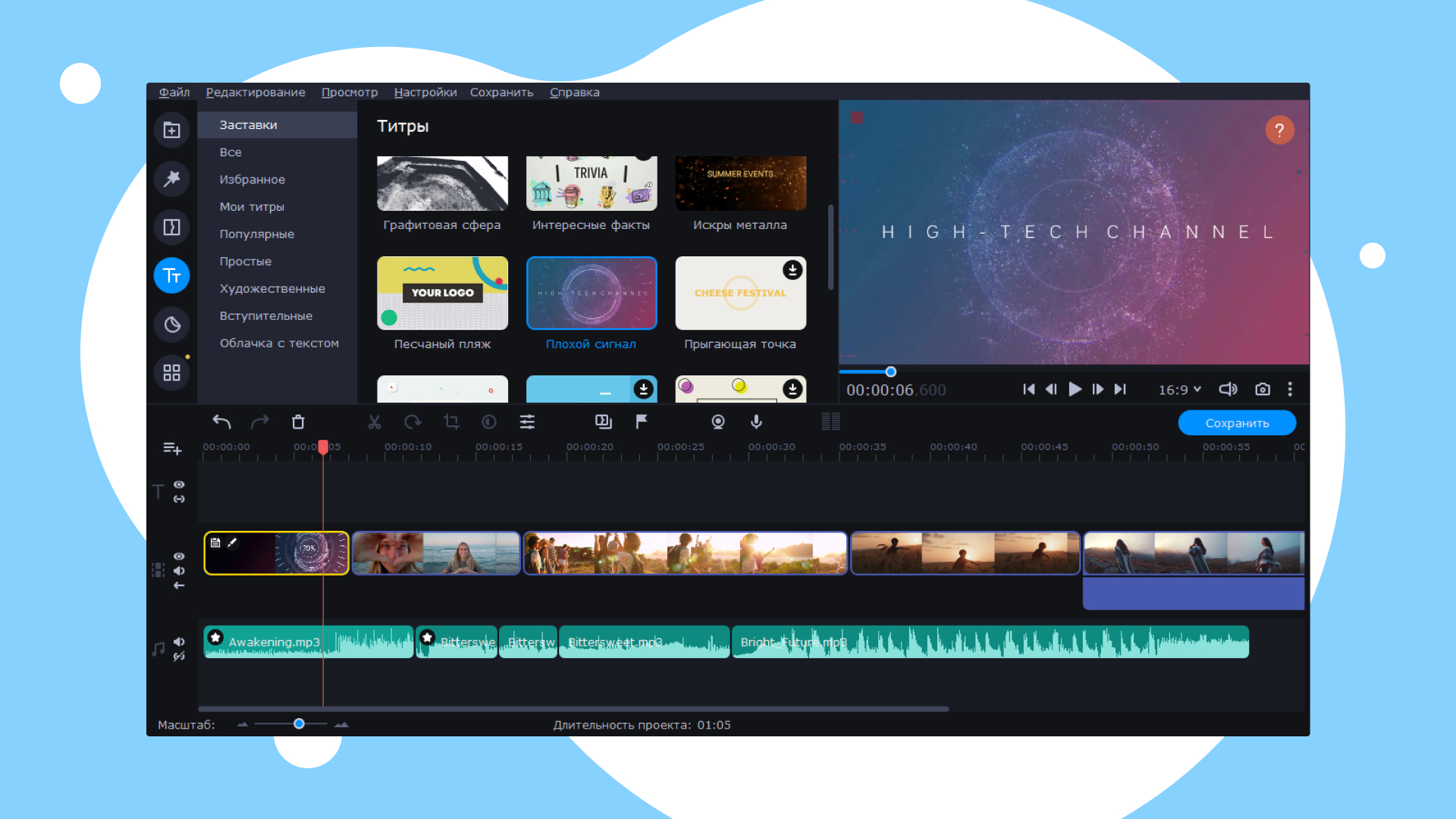
Task: Undo the last action
Action: point(221,422)
